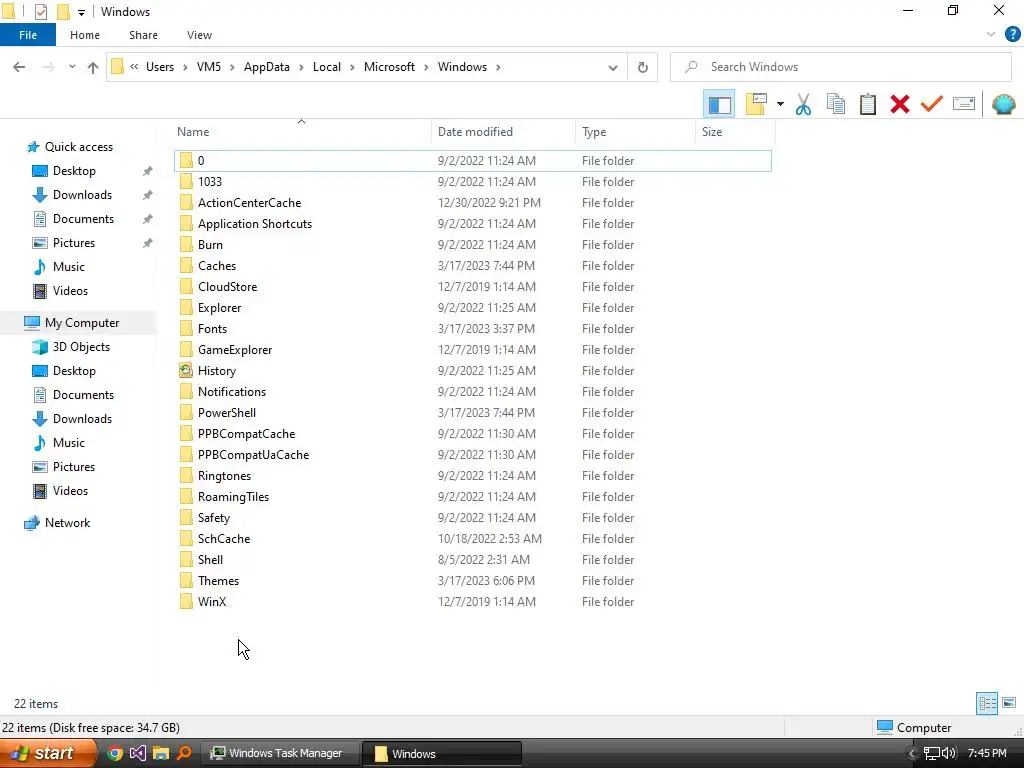Open the Help question mark icon
Screen dimensions: 1024x768
[1012, 35]
